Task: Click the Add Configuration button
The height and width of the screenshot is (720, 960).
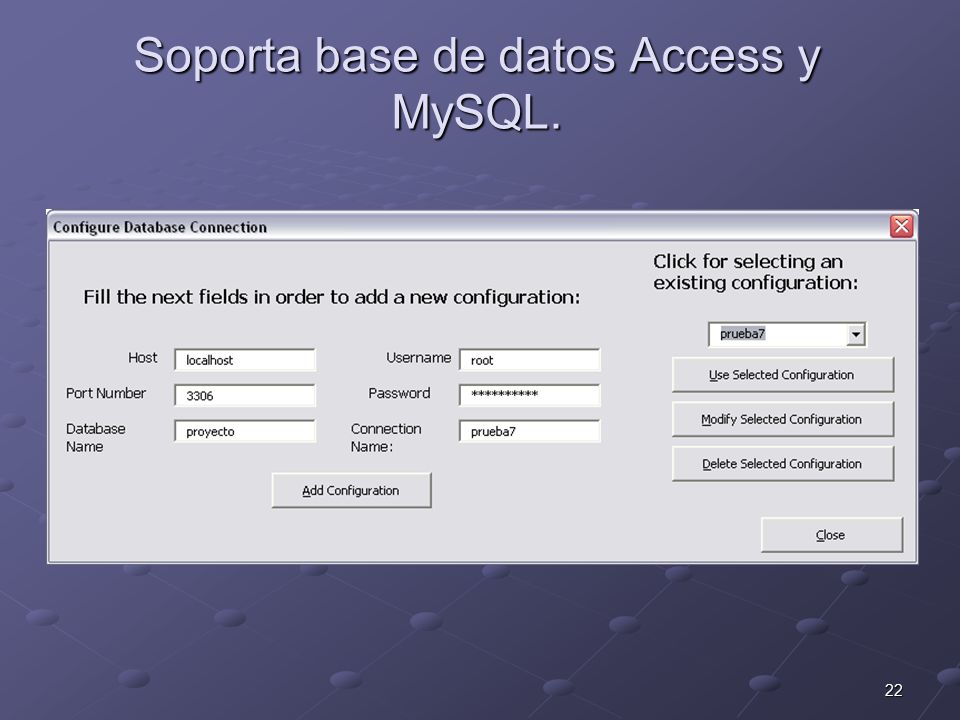Action: pyautogui.click(x=351, y=490)
